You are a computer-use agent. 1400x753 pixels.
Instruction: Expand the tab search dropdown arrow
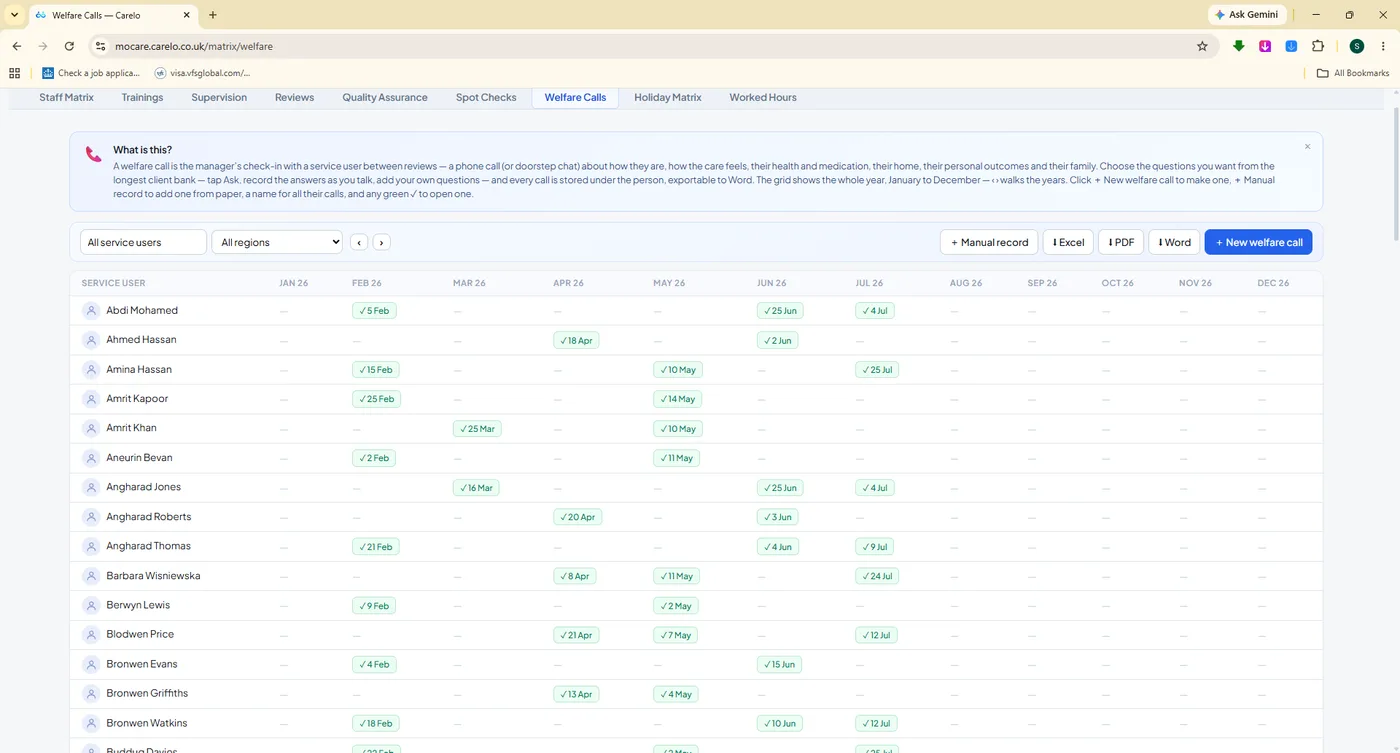(x=14, y=15)
